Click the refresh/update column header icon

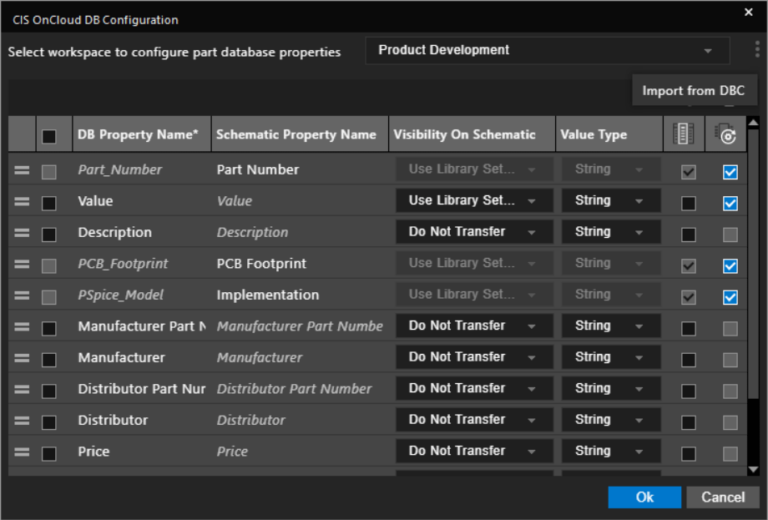coord(726,134)
